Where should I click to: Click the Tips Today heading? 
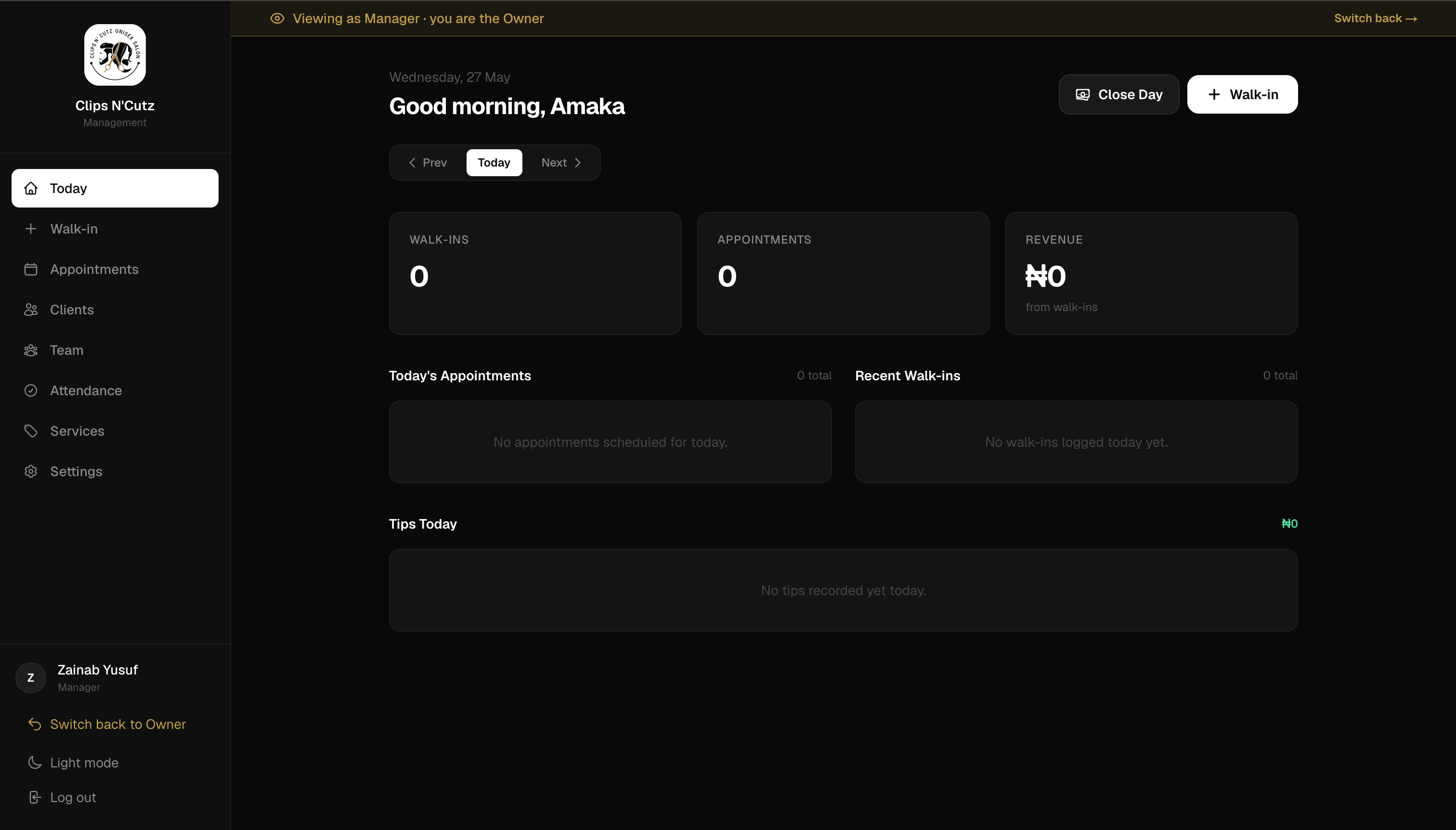point(422,524)
